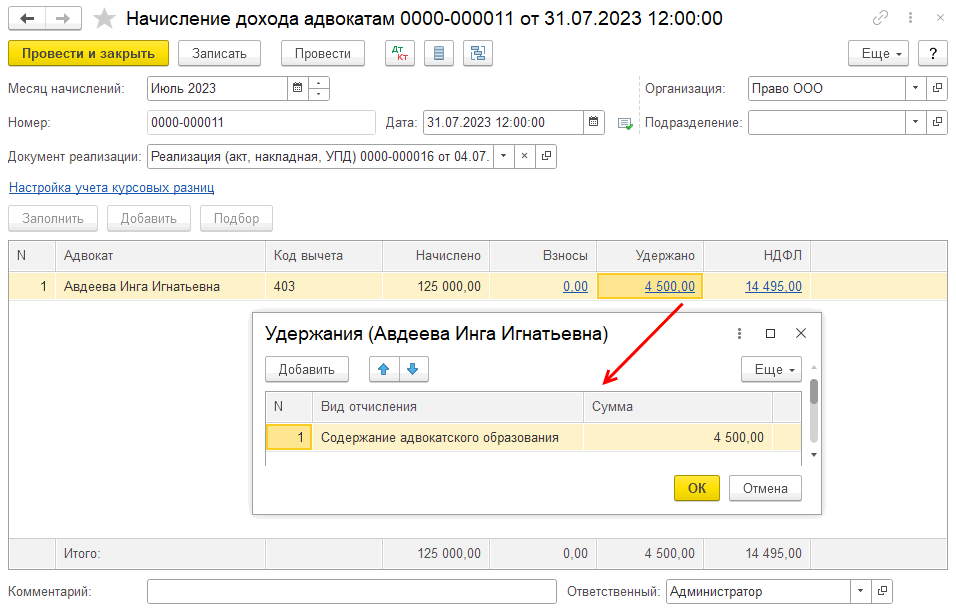Viewport: 956px width, 608px height.
Task: Expand the Документ реализации dropdown
Action: [503, 156]
